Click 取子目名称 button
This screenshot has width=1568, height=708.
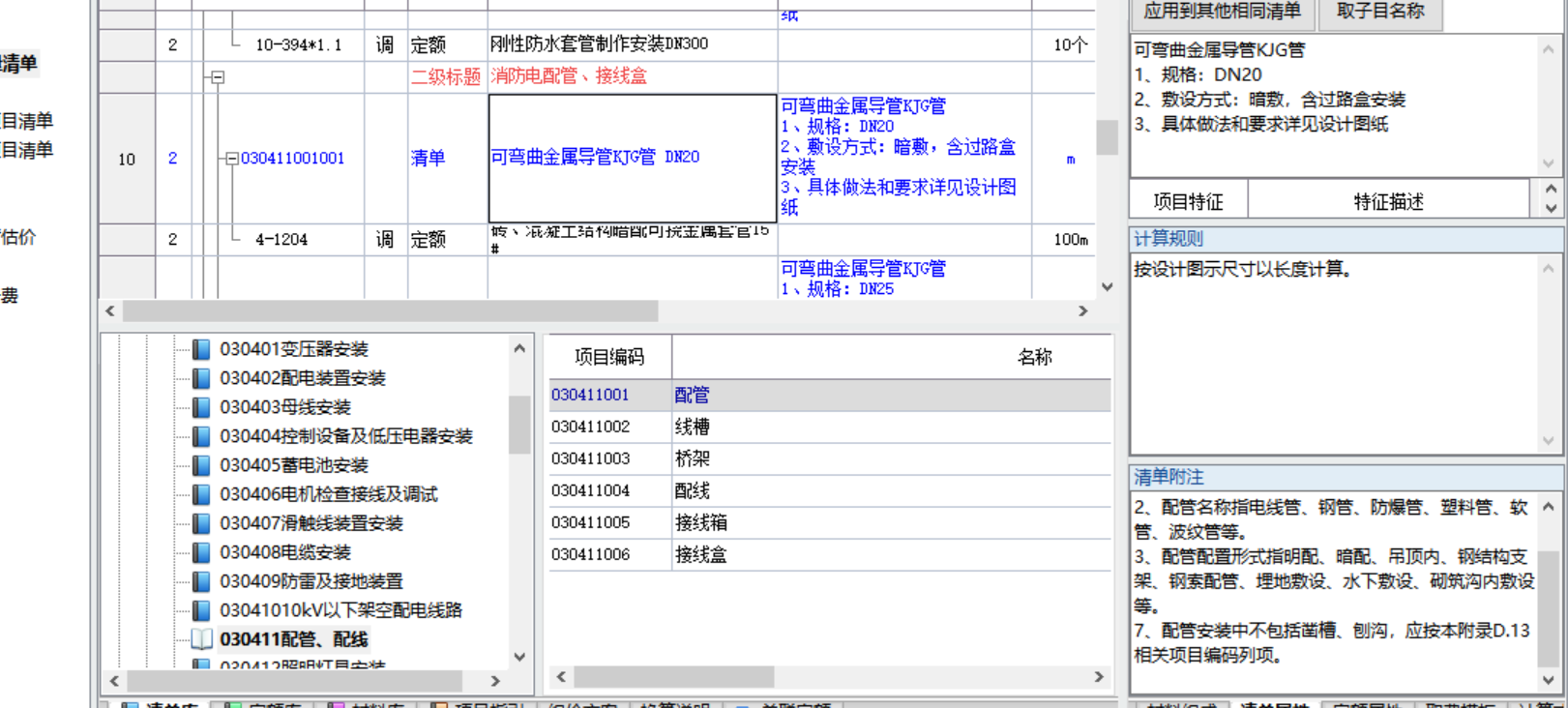coord(1380,12)
